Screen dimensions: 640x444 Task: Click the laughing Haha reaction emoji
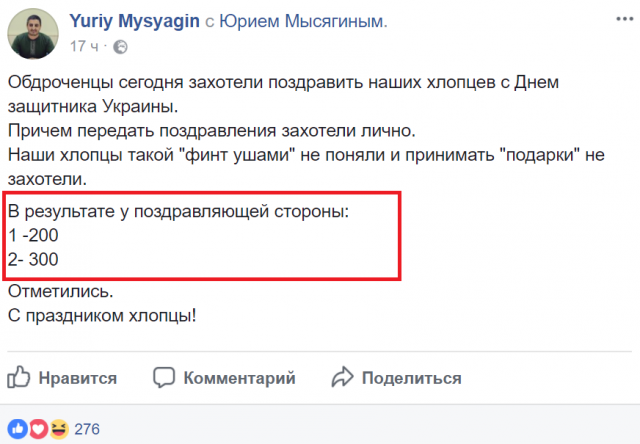(57, 429)
